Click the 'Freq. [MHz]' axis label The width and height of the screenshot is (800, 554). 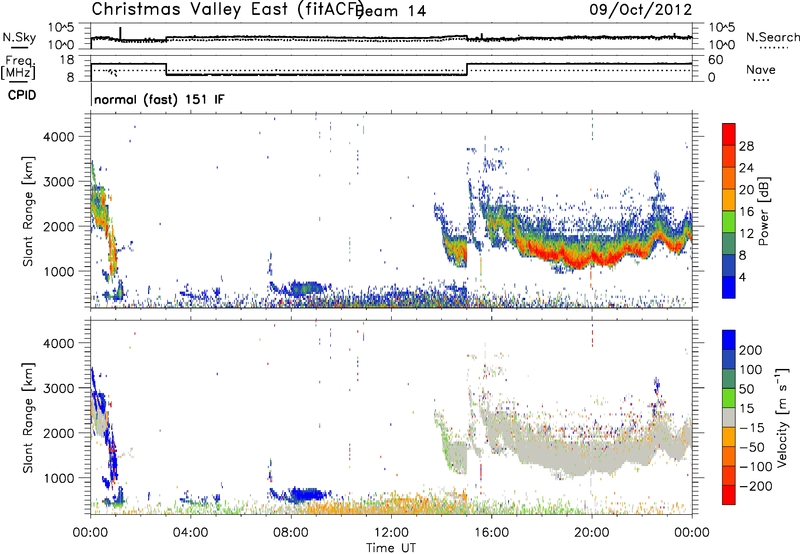[x=19, y=68]
